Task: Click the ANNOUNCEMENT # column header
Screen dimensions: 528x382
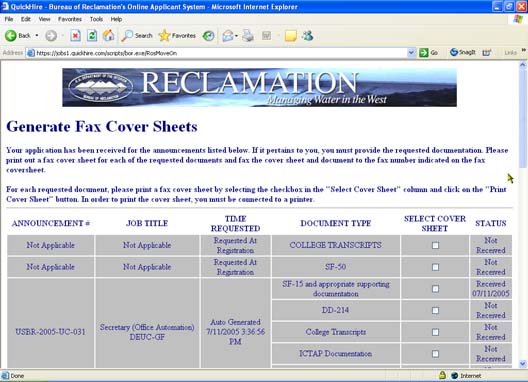Action: pos(51,223)
